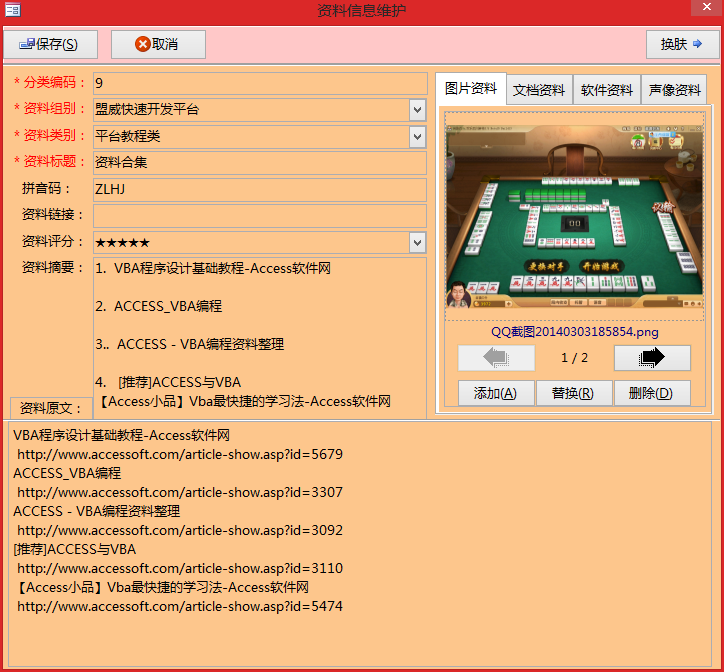Click the 删除(D) delete picture button
The height and width of the screenshot is (672, 724).
point(652,394)
